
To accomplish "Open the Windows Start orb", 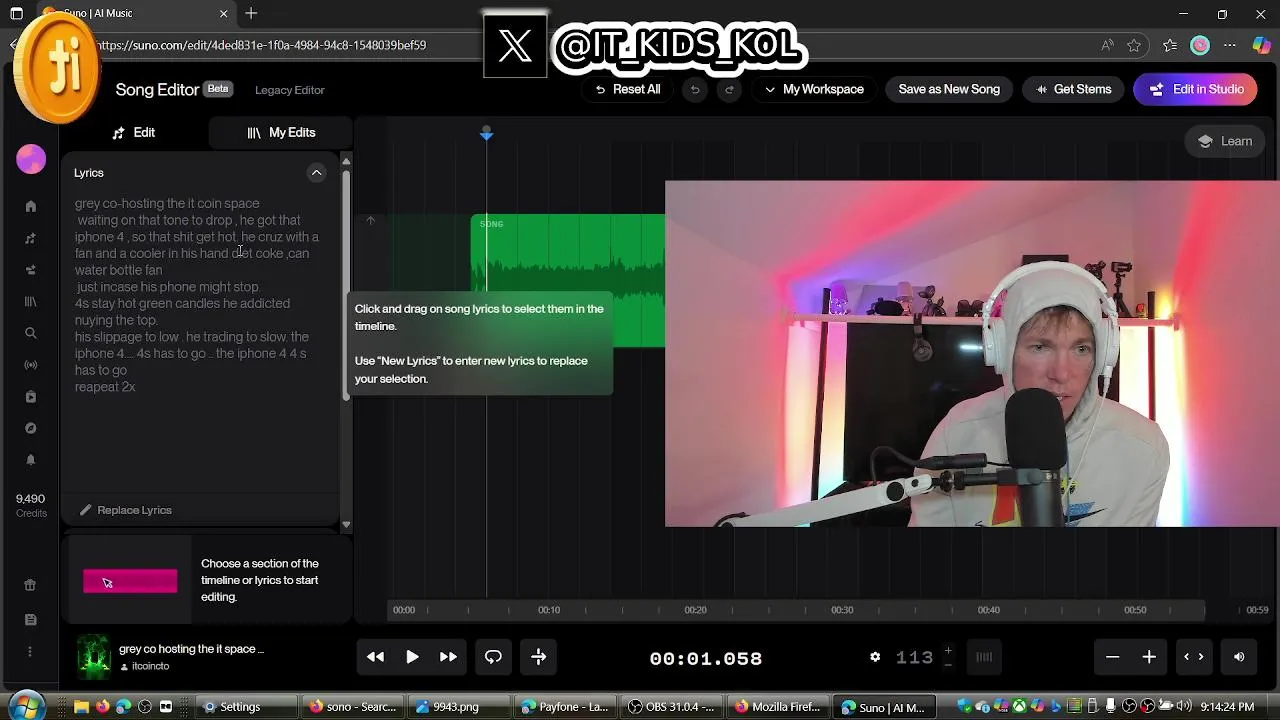I will pos(26,706).
